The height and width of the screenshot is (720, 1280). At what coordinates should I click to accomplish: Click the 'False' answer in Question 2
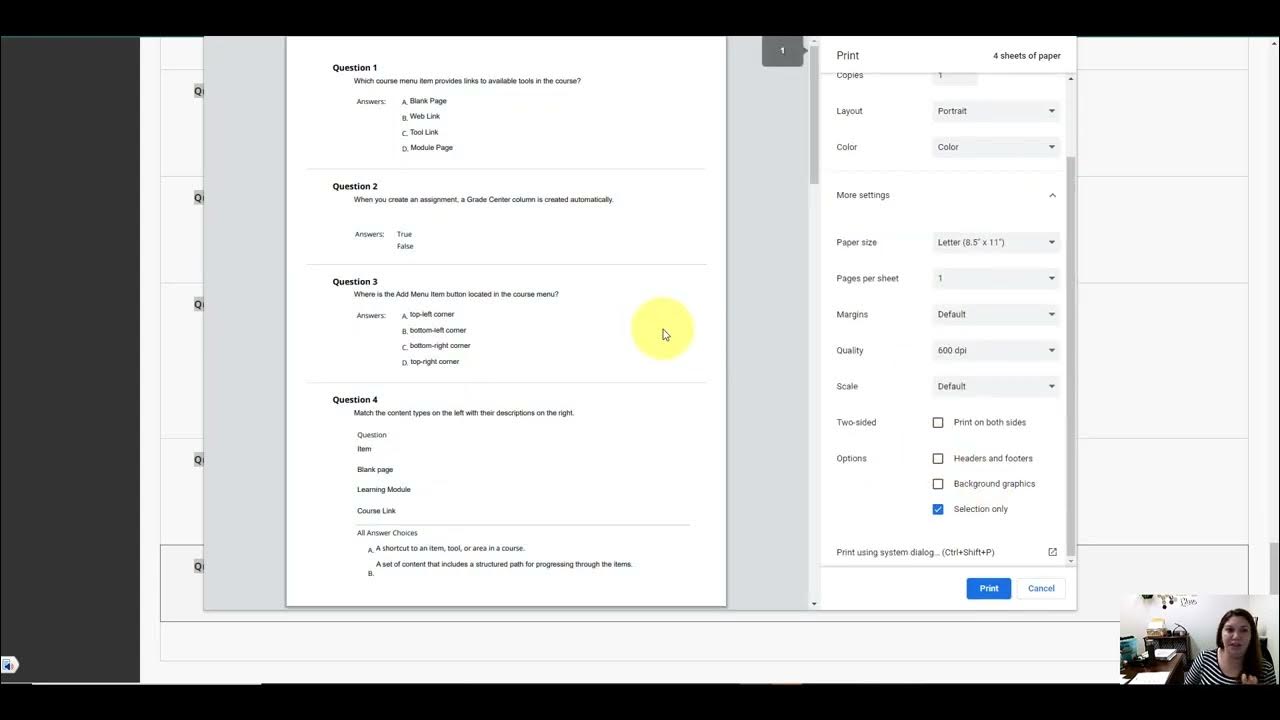405,246
